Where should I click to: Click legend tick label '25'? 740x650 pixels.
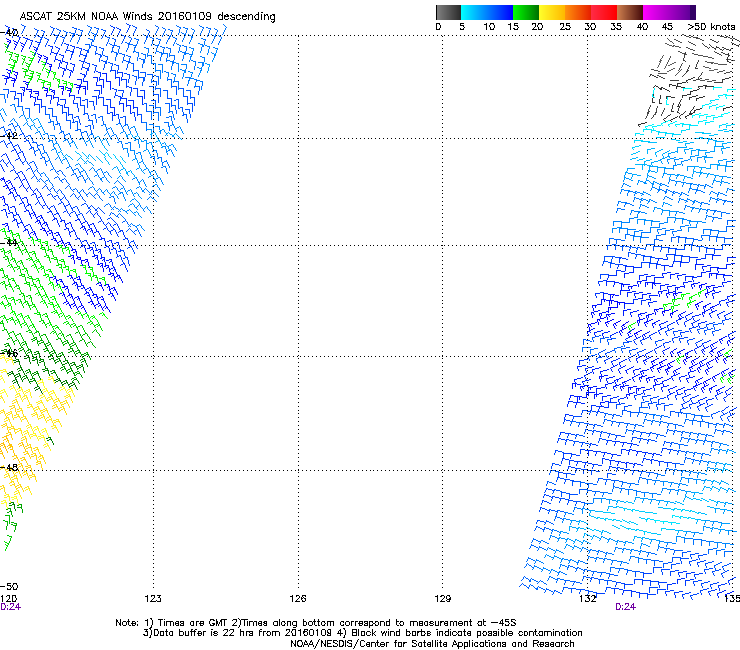point(565,27)
